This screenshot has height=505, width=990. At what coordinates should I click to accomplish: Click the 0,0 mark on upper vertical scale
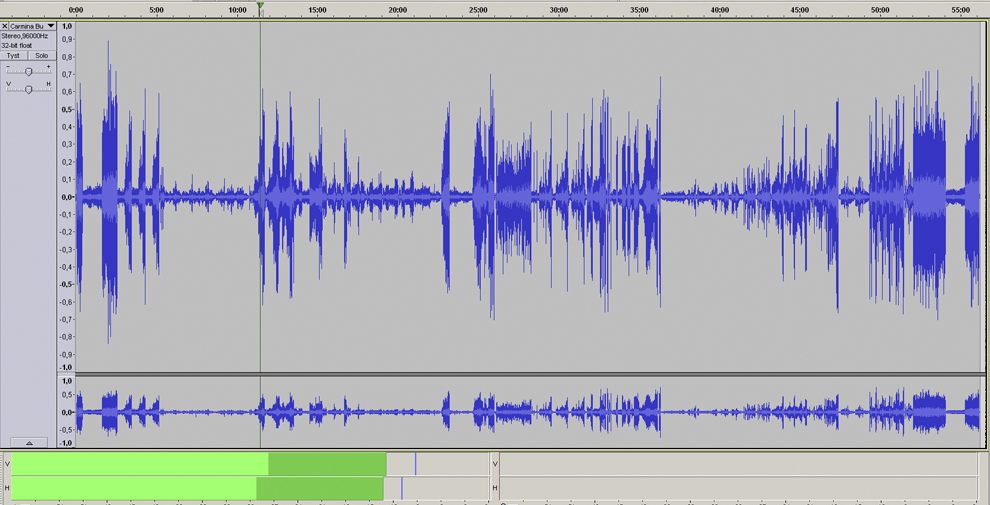[67, 197]
